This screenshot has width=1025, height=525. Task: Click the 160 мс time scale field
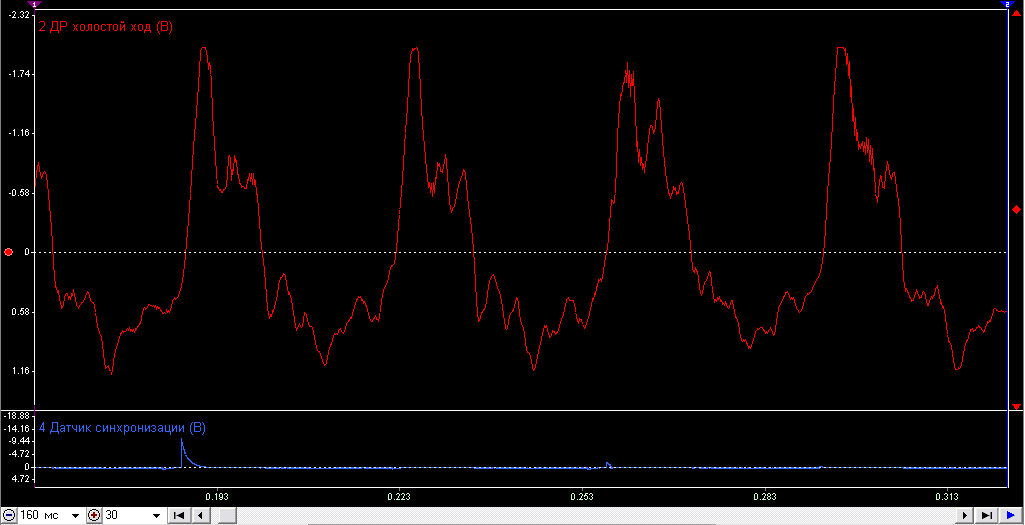tap(44, 516)
